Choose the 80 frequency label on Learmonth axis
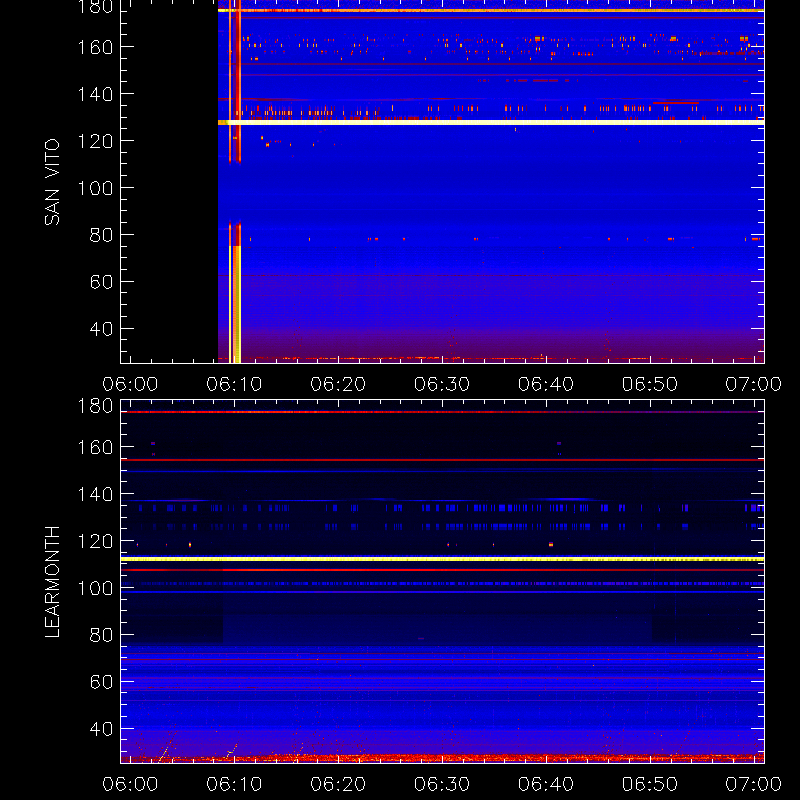The height and width of the screenshot is (800, 800). click(x=101, y=635)
